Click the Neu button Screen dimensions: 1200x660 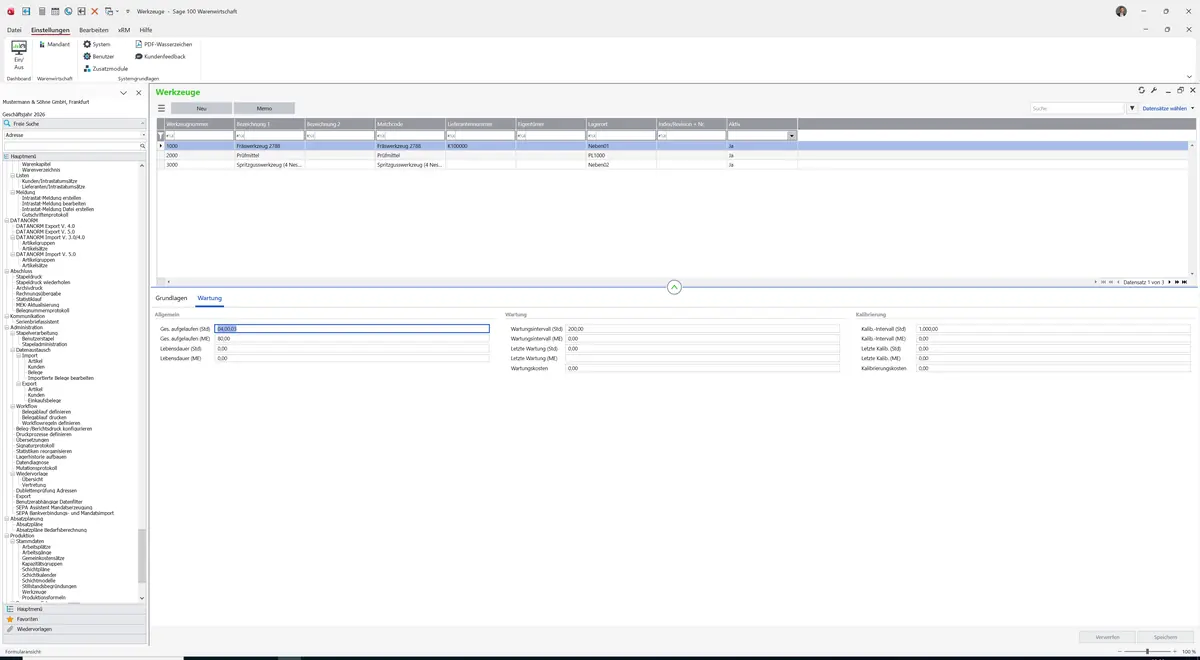click(202, 108)
